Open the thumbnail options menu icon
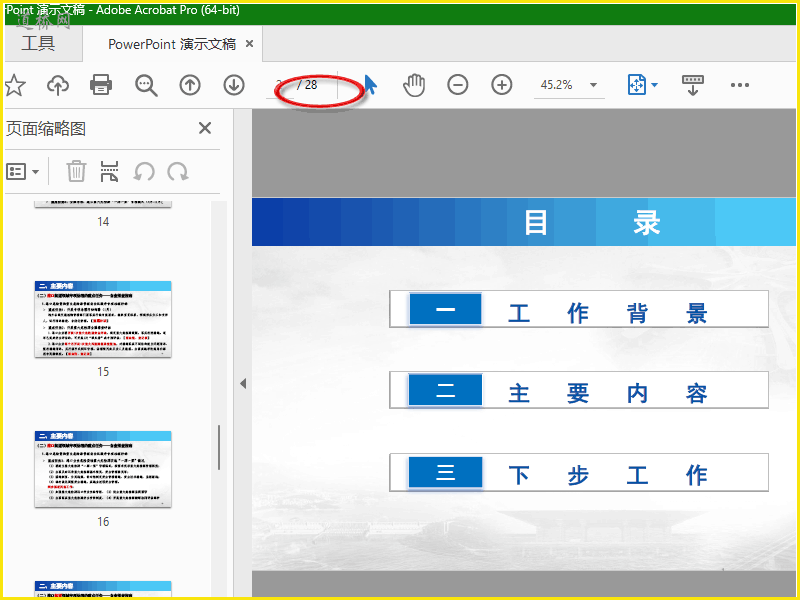This screenshot has height=600, width=800. coord(22,171)
